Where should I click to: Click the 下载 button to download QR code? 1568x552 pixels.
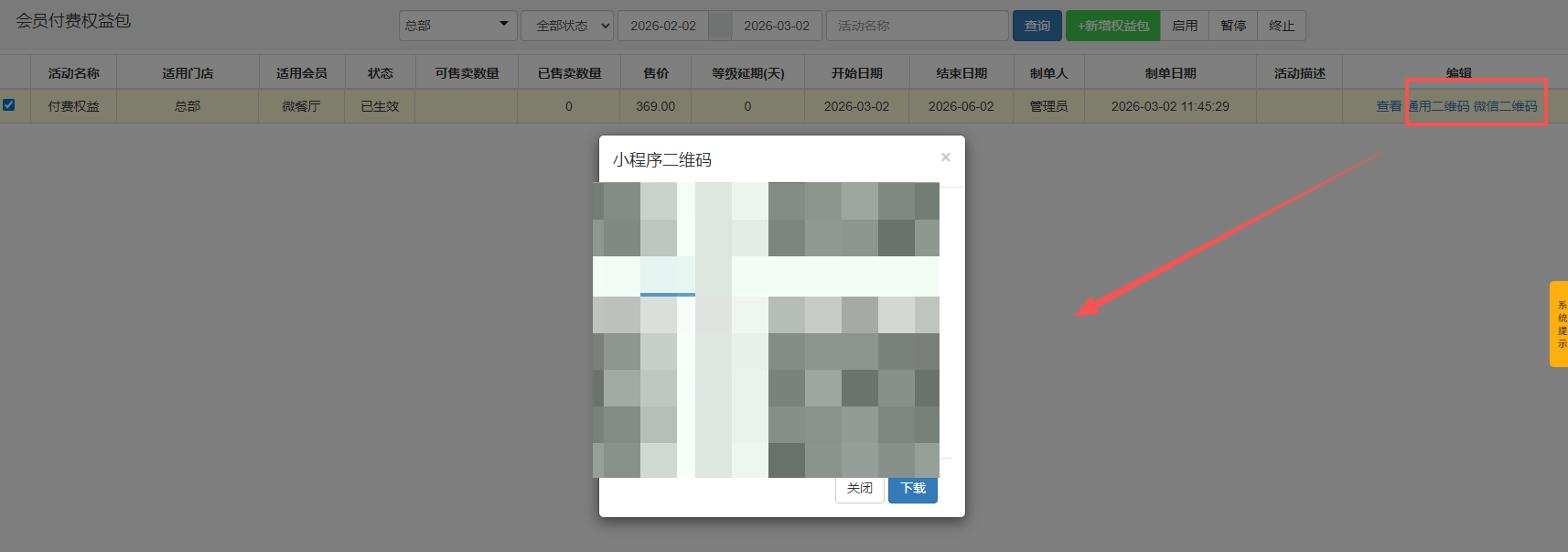(912, 488)
